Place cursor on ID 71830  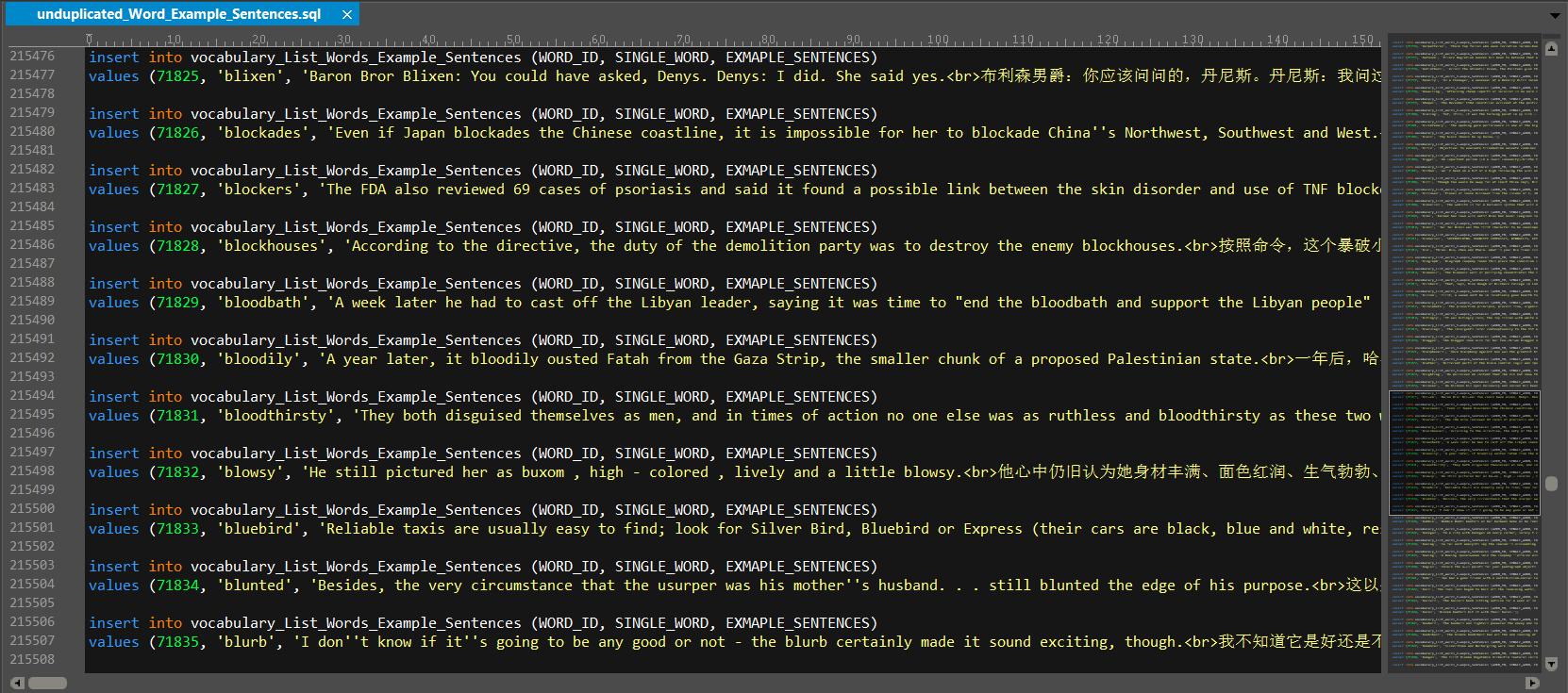tap(178, 359)
